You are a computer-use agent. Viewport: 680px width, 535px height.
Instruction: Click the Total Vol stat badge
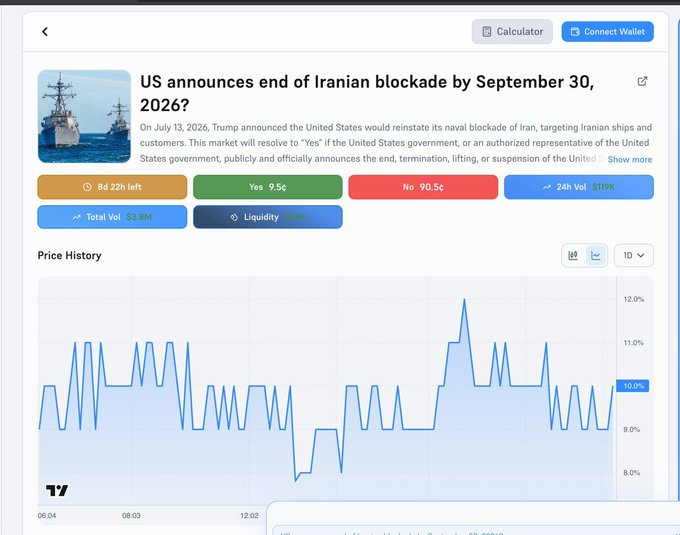point(112,217)
